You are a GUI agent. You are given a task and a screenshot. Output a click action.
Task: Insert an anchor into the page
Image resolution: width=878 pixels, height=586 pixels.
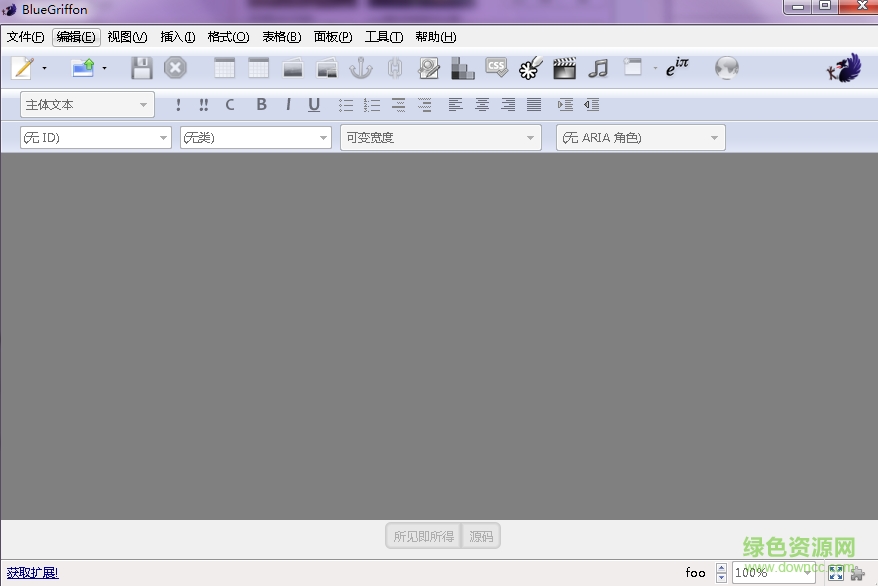[x=361, y=67]
